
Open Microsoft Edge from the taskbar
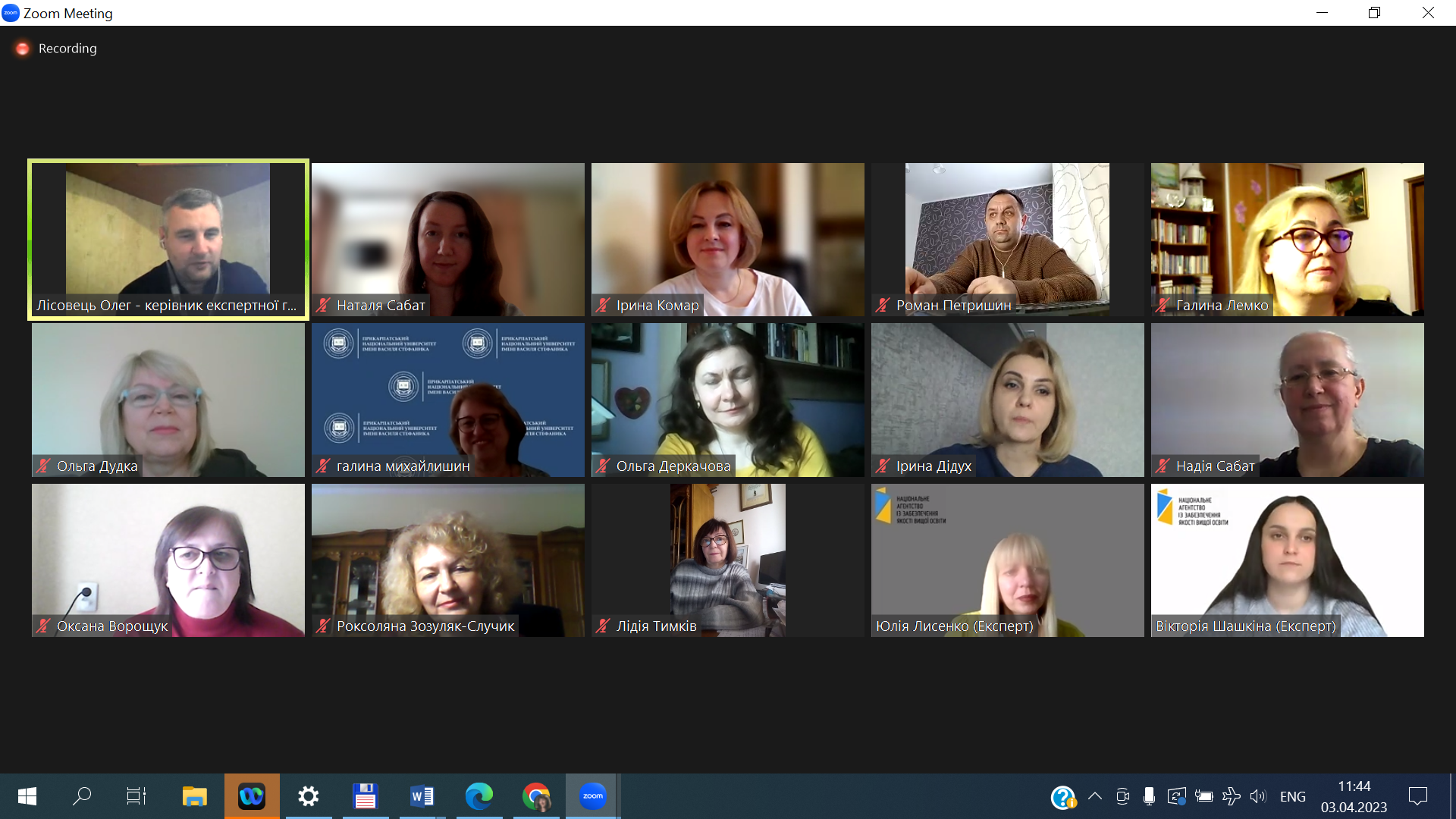click(479, 795)
